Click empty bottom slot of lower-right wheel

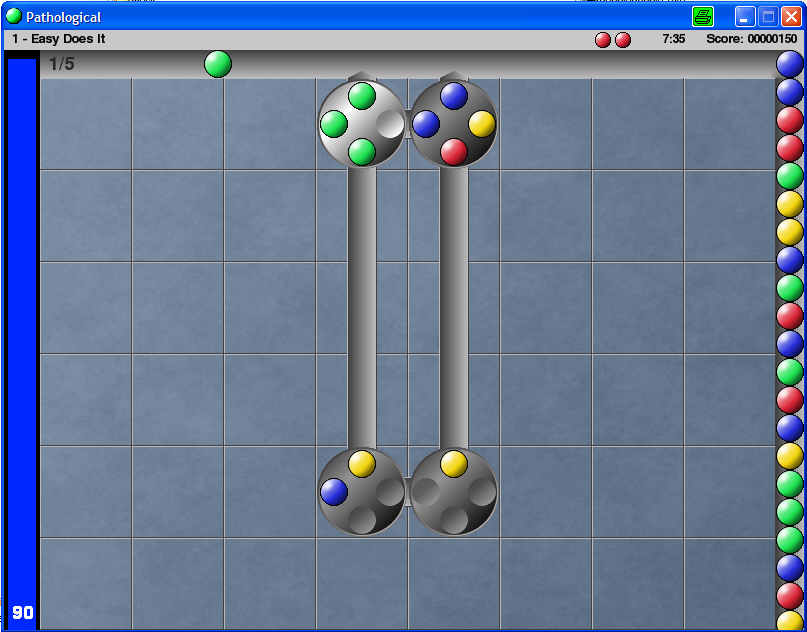(x=454, y=520)
